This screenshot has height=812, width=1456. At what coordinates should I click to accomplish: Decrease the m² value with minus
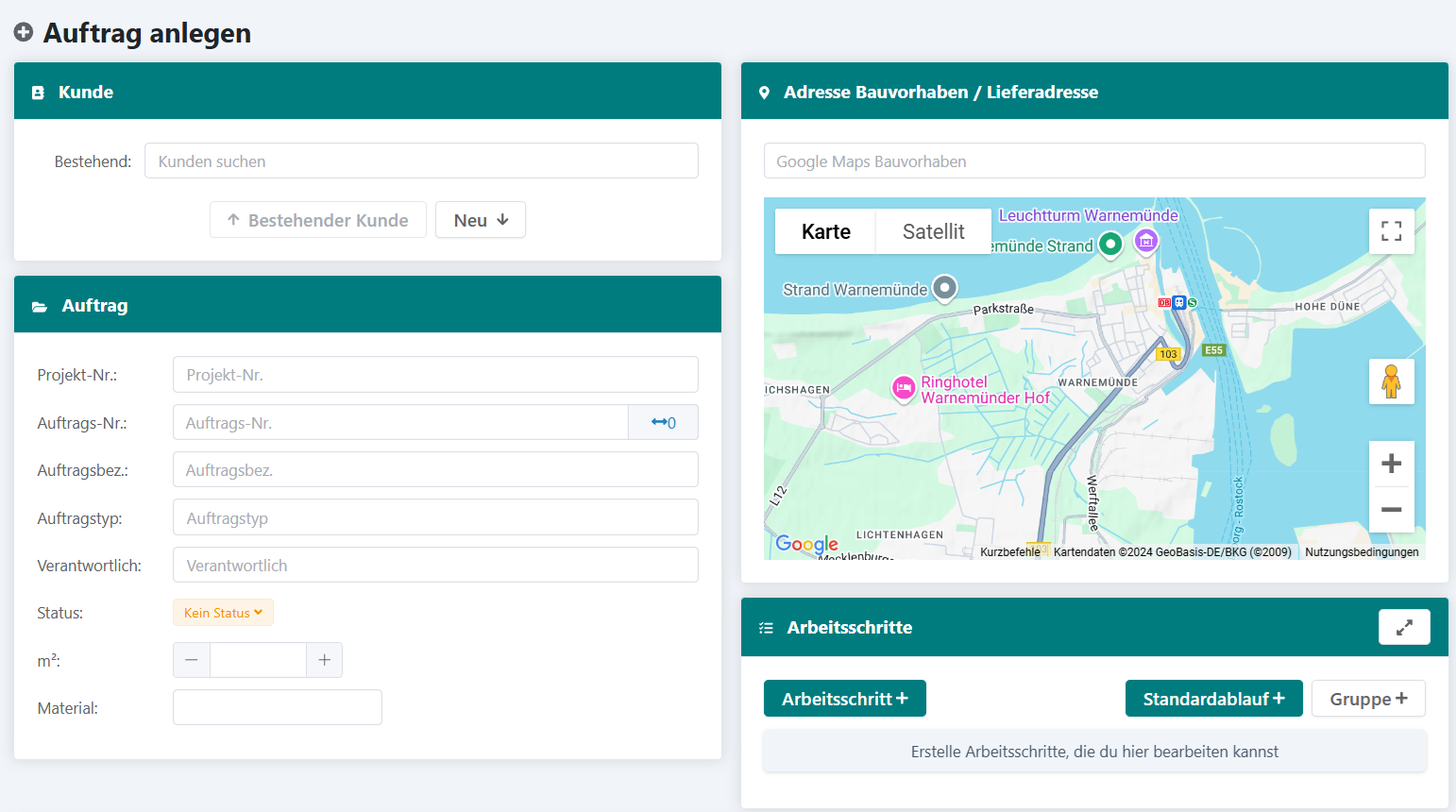pos(192,660)
